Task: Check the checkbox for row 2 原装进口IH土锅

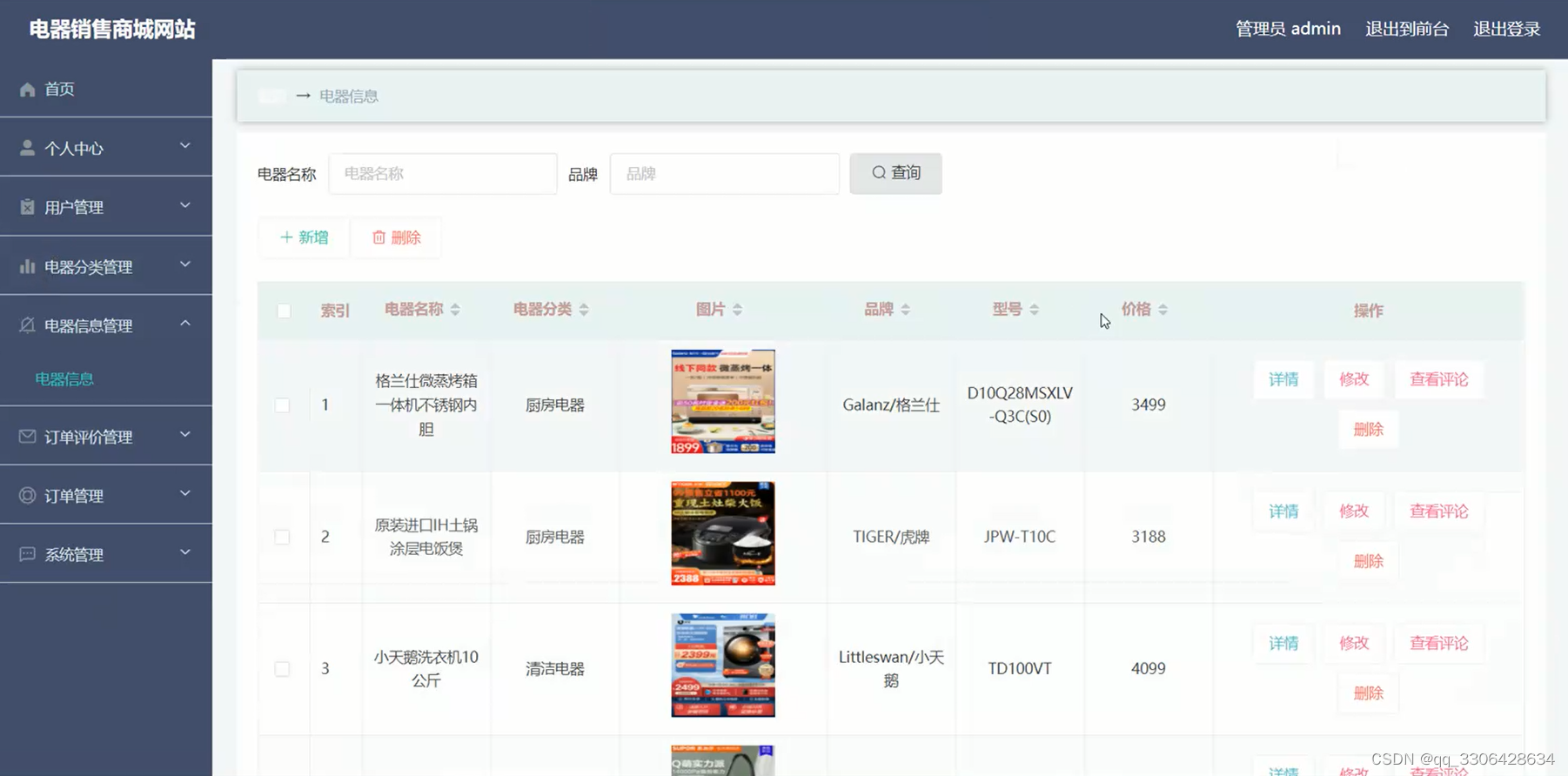Action: point(282,537)
